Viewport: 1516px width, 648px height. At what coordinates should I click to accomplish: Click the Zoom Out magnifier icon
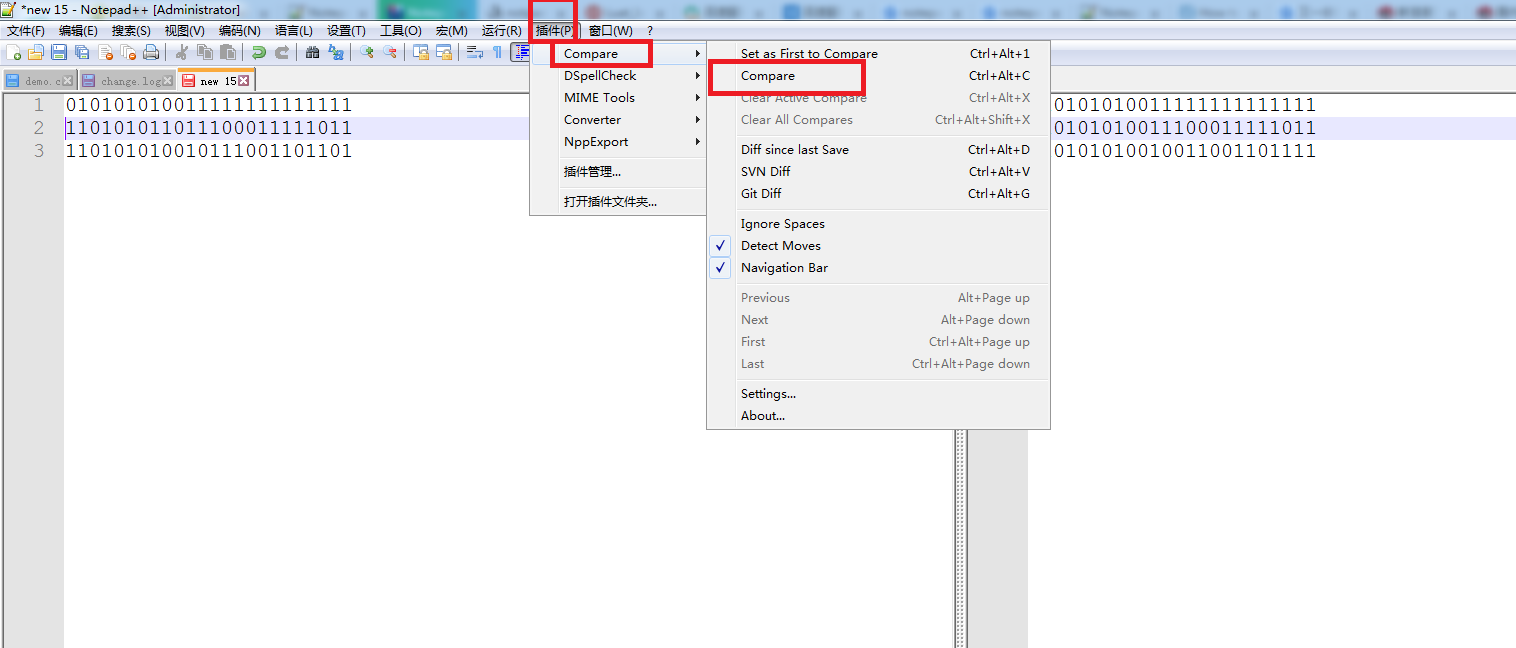tap(390, 53)
